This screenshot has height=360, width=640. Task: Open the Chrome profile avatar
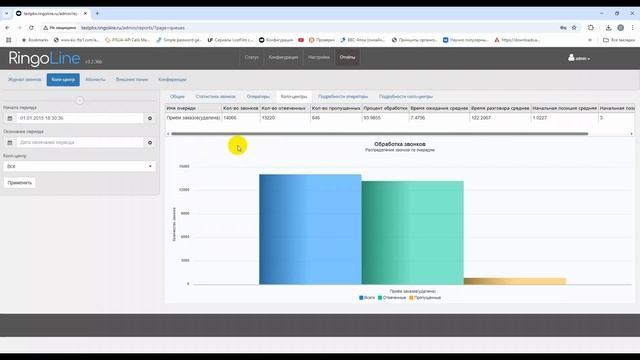[620, 28]
